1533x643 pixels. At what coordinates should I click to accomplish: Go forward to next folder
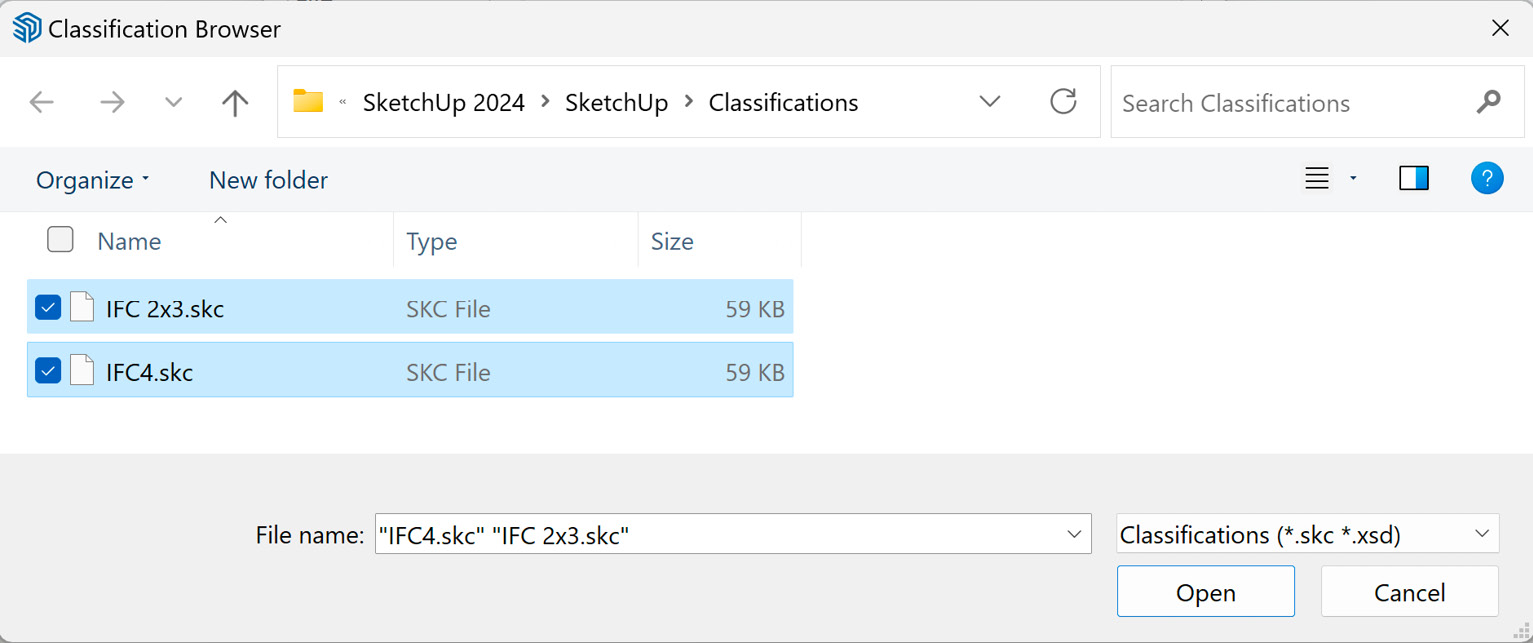click(x=112, y=102)
